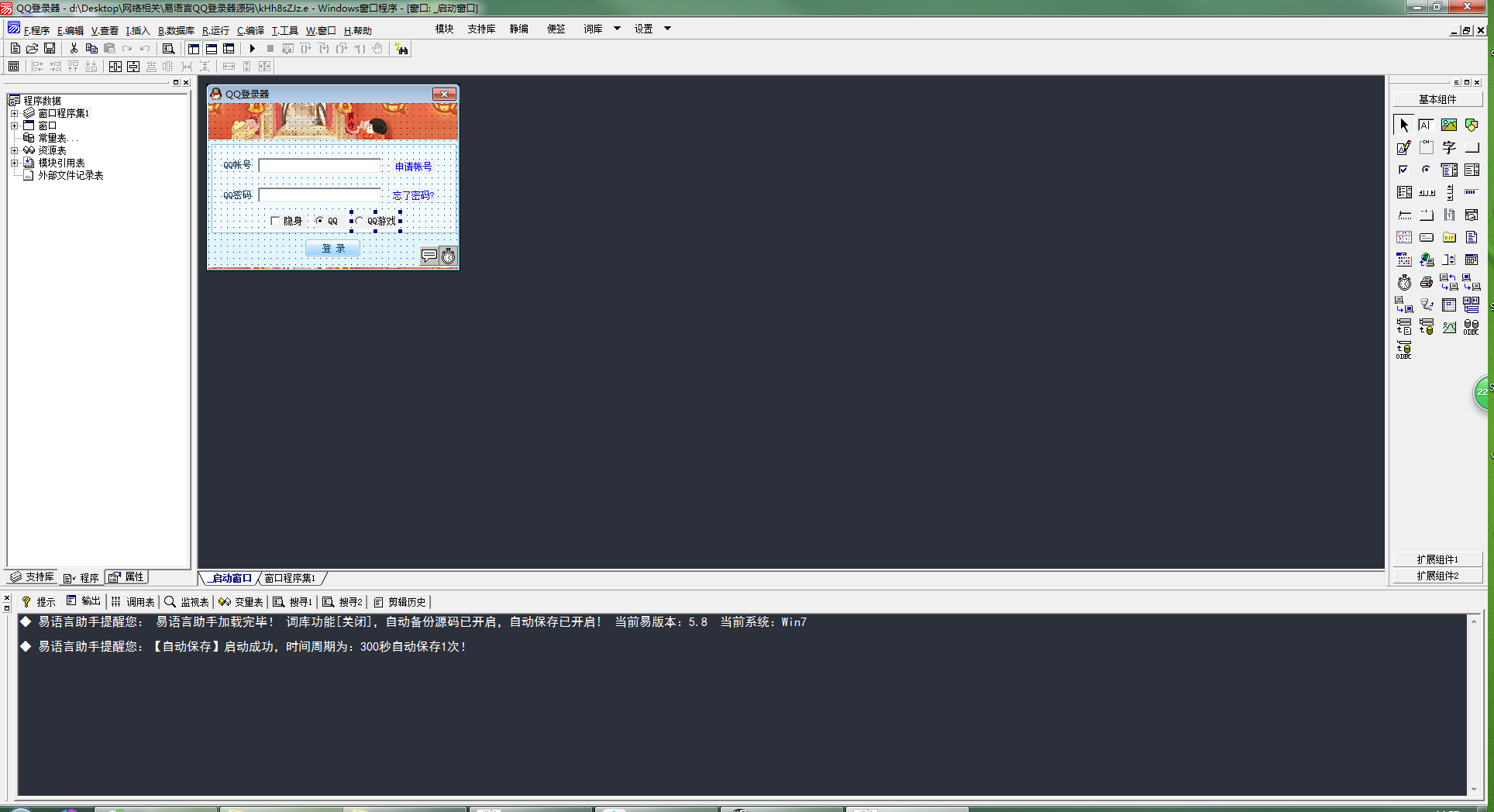Click the Save file toolbar icon
Image resolution: width=1494 pixels, height=812 pixels.
[x=50, y=49]
